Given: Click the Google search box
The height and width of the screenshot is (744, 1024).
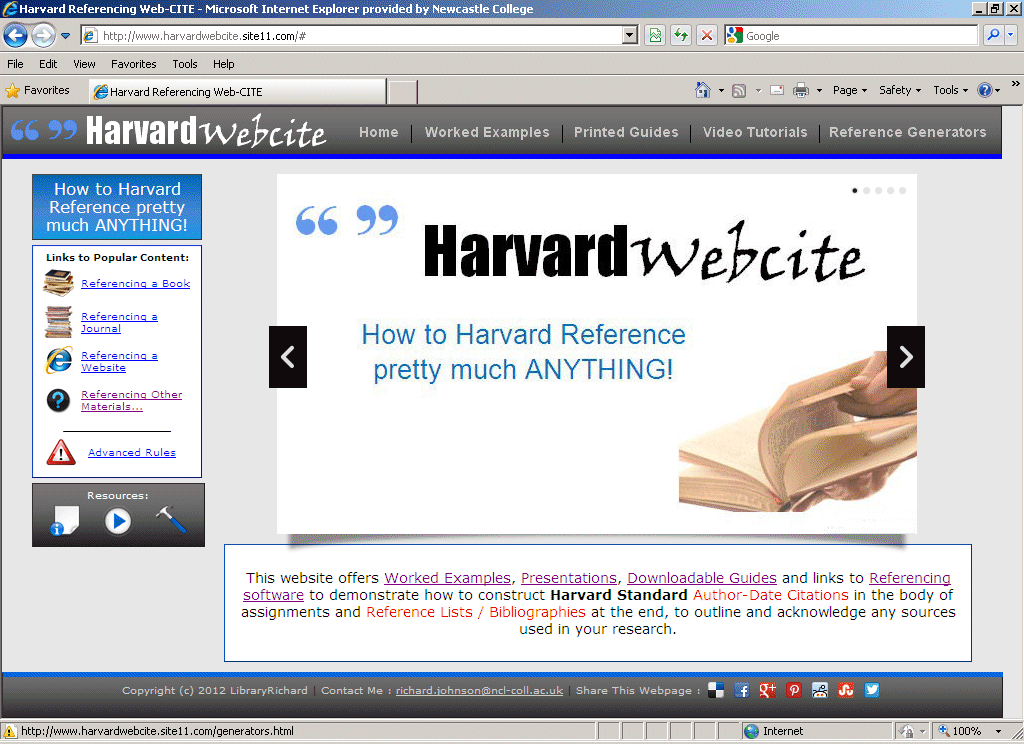Looking at the screenshot, I should point(851,36).
